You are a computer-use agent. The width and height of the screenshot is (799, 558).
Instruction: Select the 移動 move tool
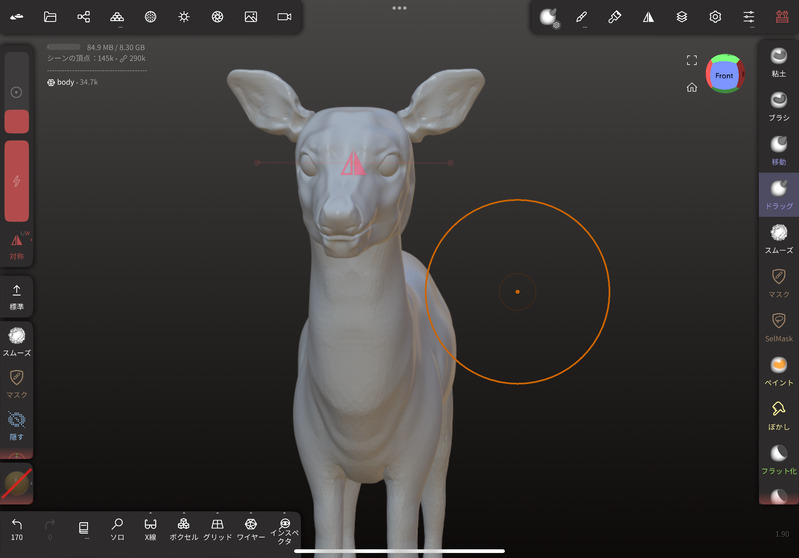pos(779,151)
